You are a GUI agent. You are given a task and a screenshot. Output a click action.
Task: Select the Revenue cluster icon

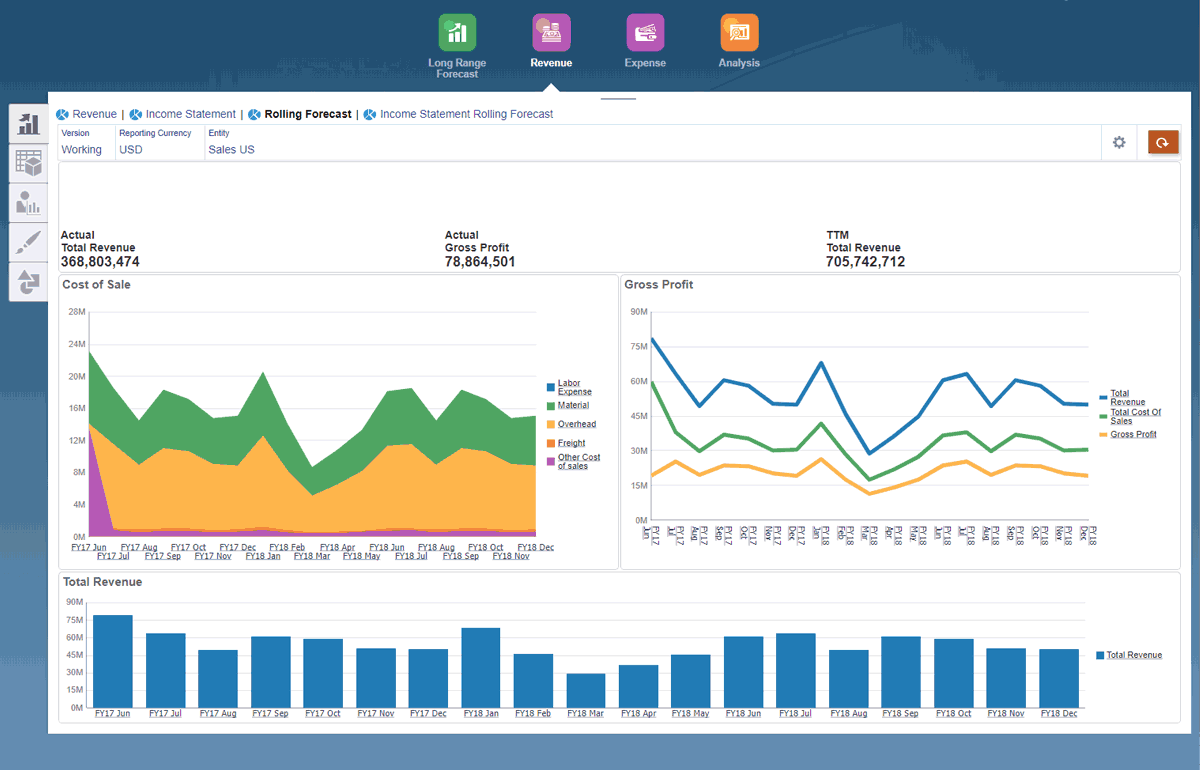(x=551, y=33)
